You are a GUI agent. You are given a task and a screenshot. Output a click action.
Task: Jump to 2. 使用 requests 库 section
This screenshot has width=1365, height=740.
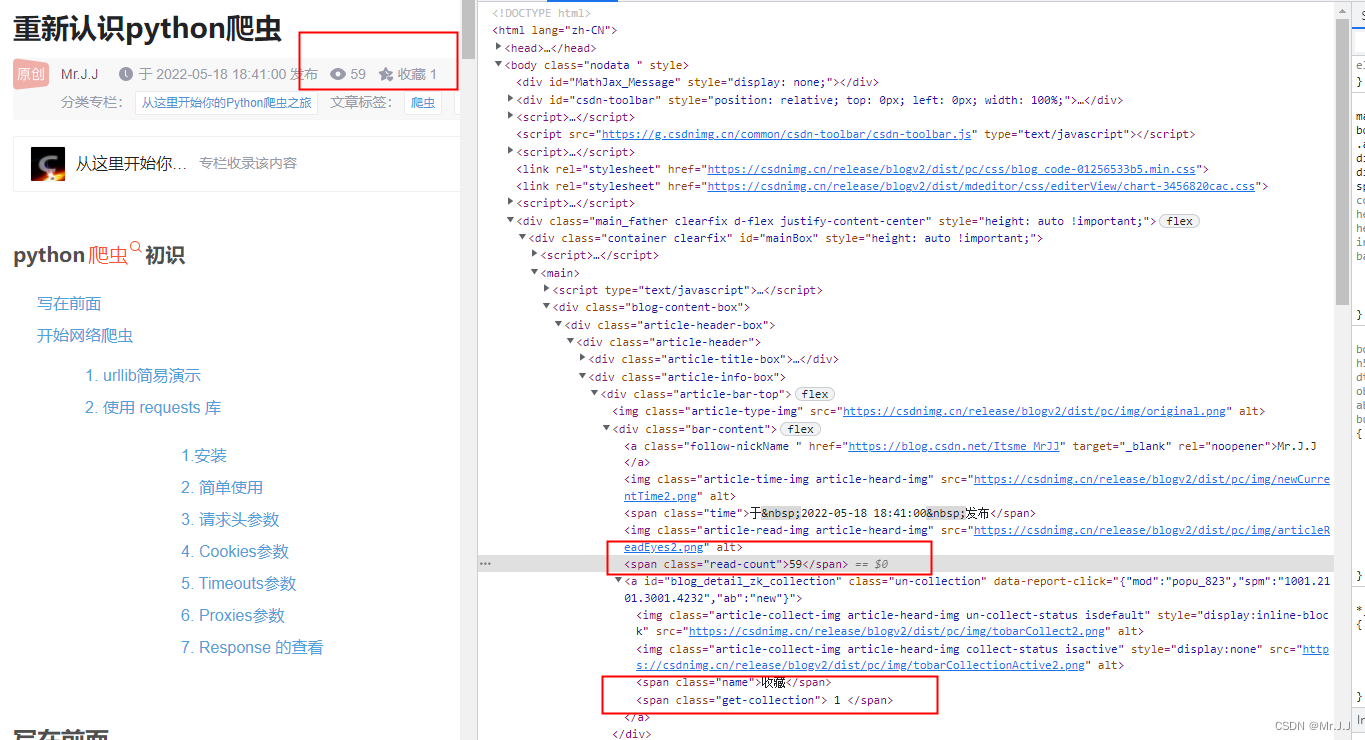pos(153,408)
